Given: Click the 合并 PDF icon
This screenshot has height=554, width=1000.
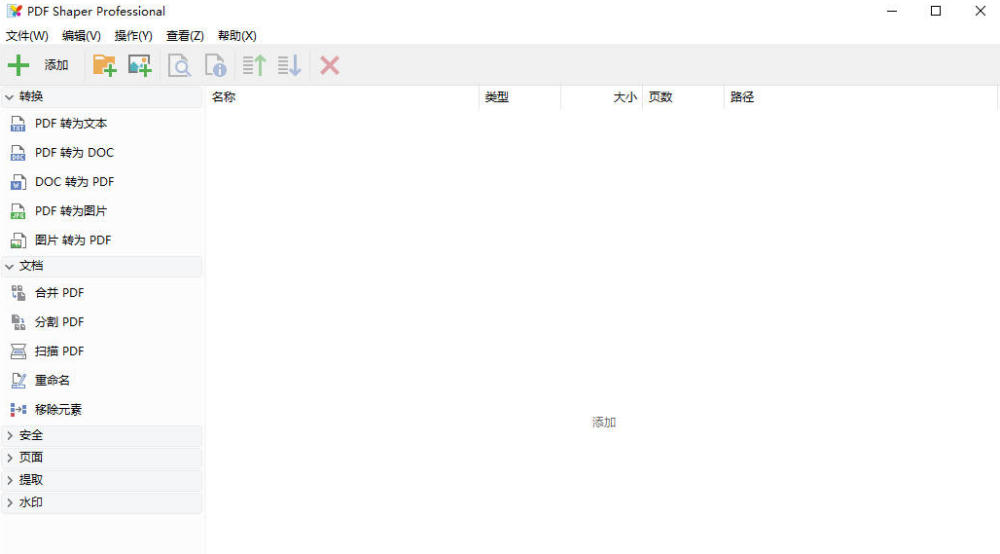Looking at the screenshot, I should pos(18,293).
